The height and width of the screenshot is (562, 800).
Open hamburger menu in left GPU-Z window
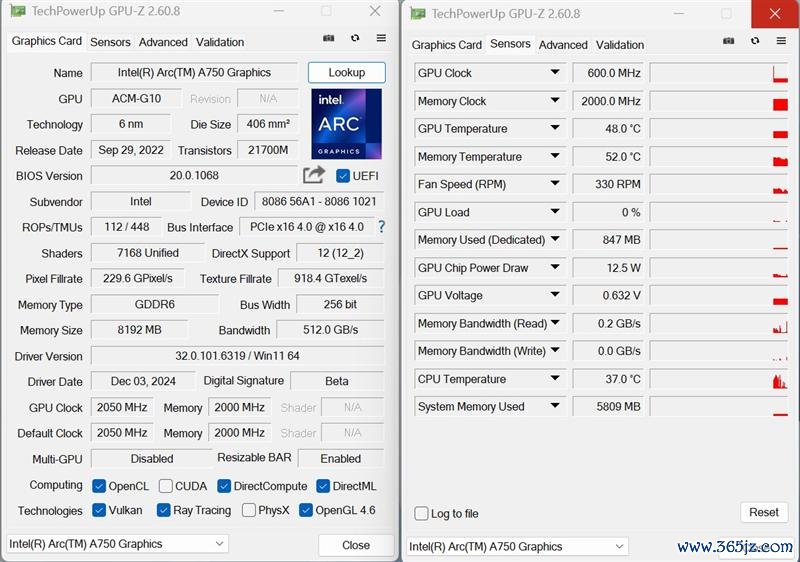tap(381, 38)
